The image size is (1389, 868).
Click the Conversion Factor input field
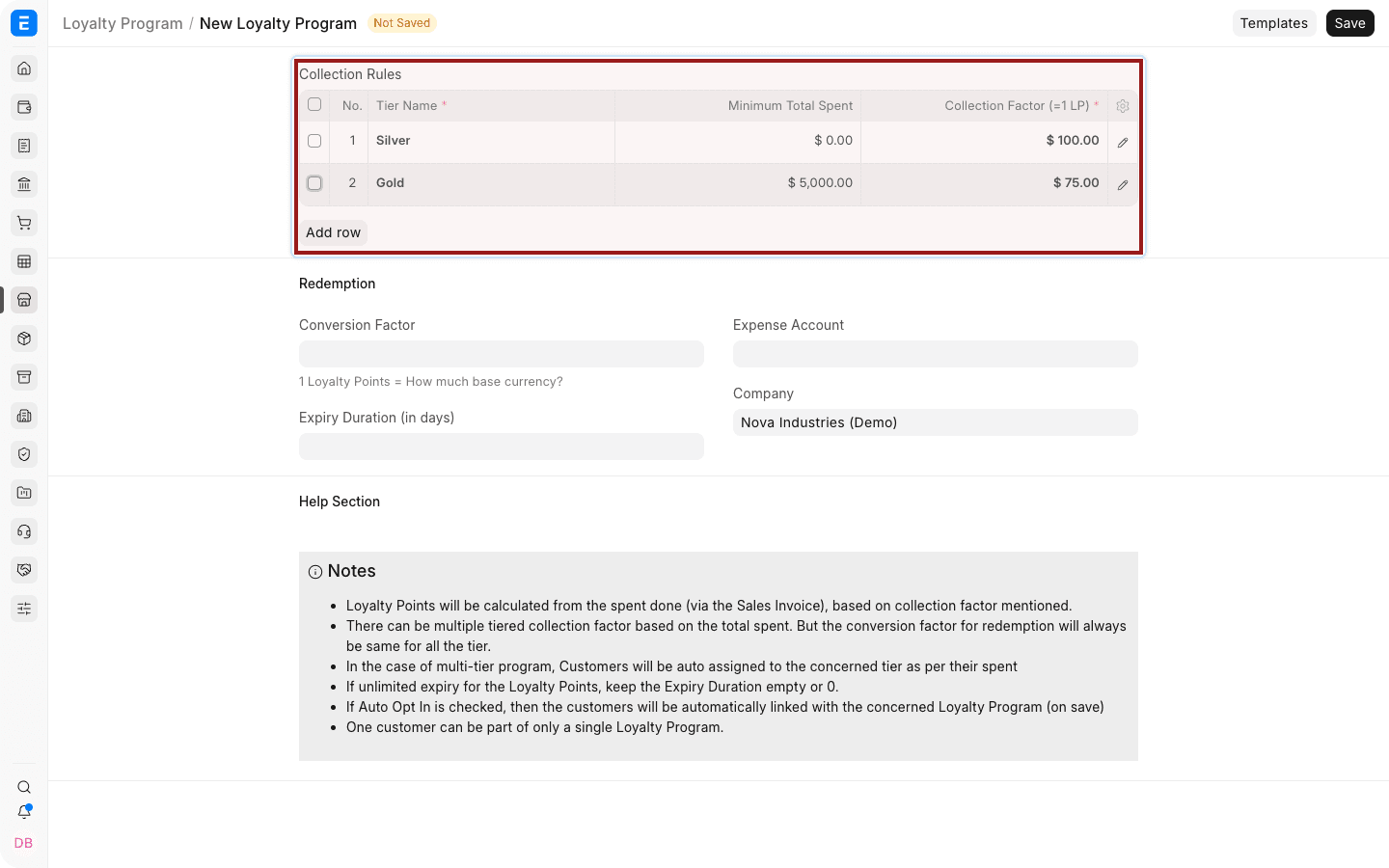click(502, 354)
